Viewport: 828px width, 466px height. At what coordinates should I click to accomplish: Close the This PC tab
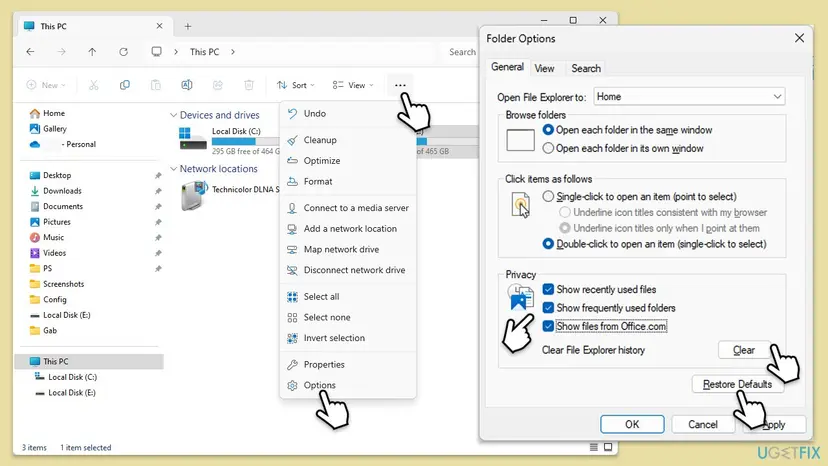click(x=159, y=26)
